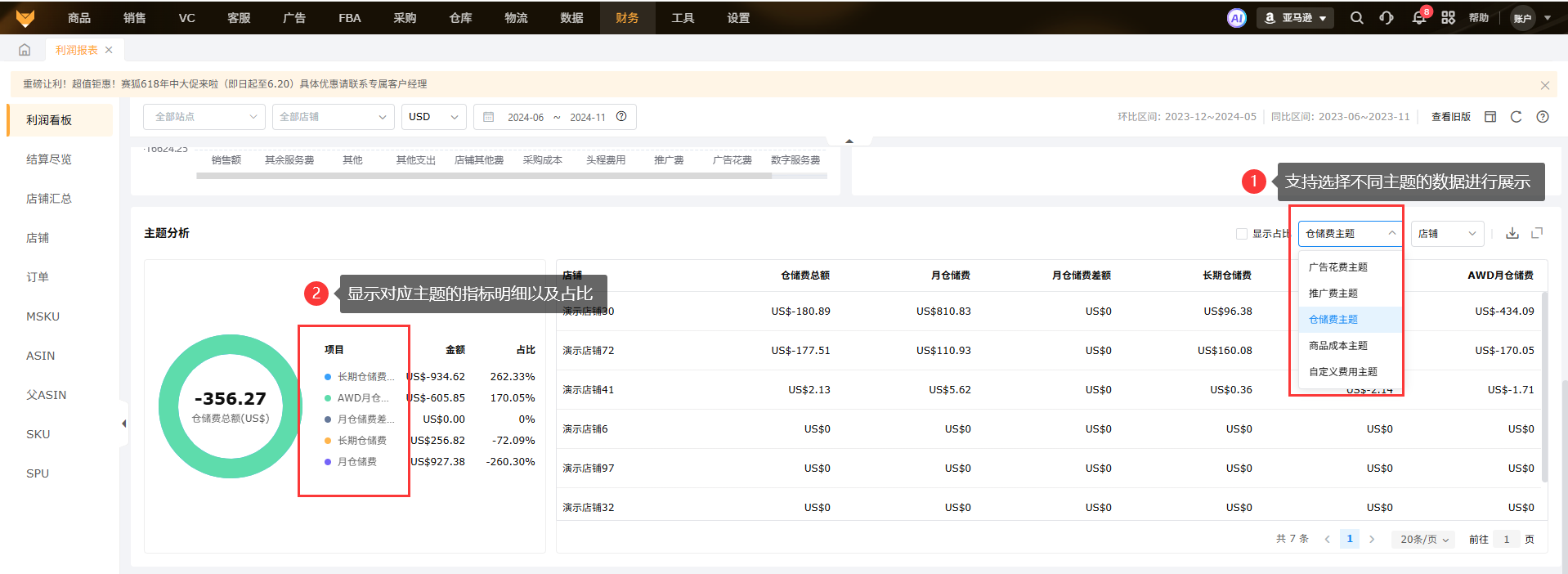Viewport: 1568px width, 574px height.
Task: Toggle the 月仓储费 legend item
Action: pos(357,462)
